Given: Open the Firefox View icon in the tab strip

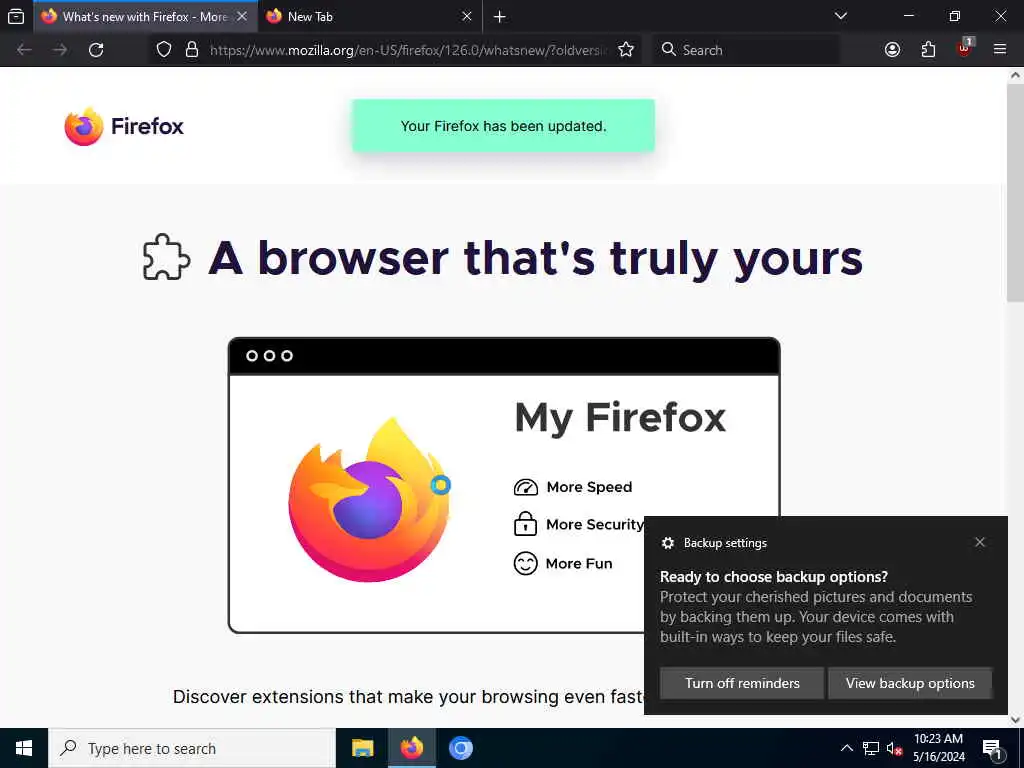Looking at the screenshot, I should pyautogui.click(x=16, y=16).
